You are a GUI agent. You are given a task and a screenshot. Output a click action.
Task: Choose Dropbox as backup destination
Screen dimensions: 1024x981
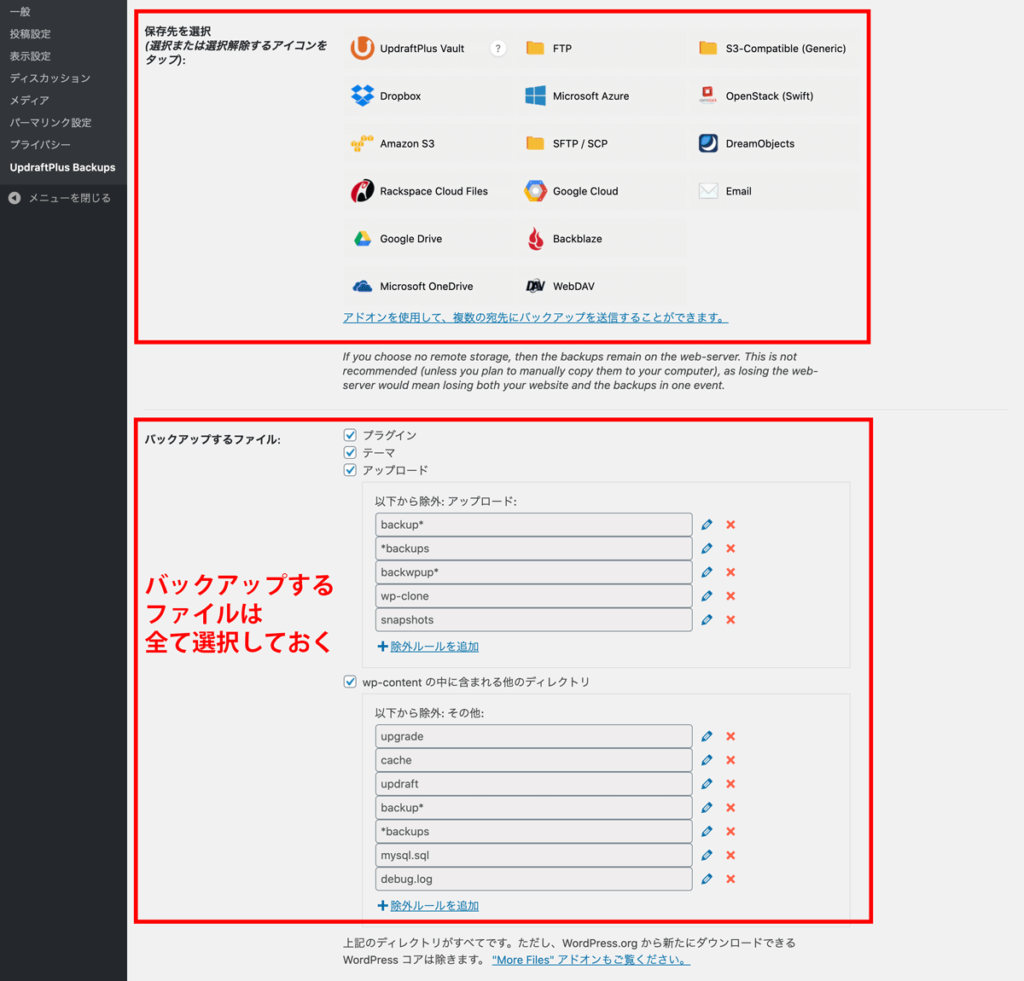coord(428,96)
